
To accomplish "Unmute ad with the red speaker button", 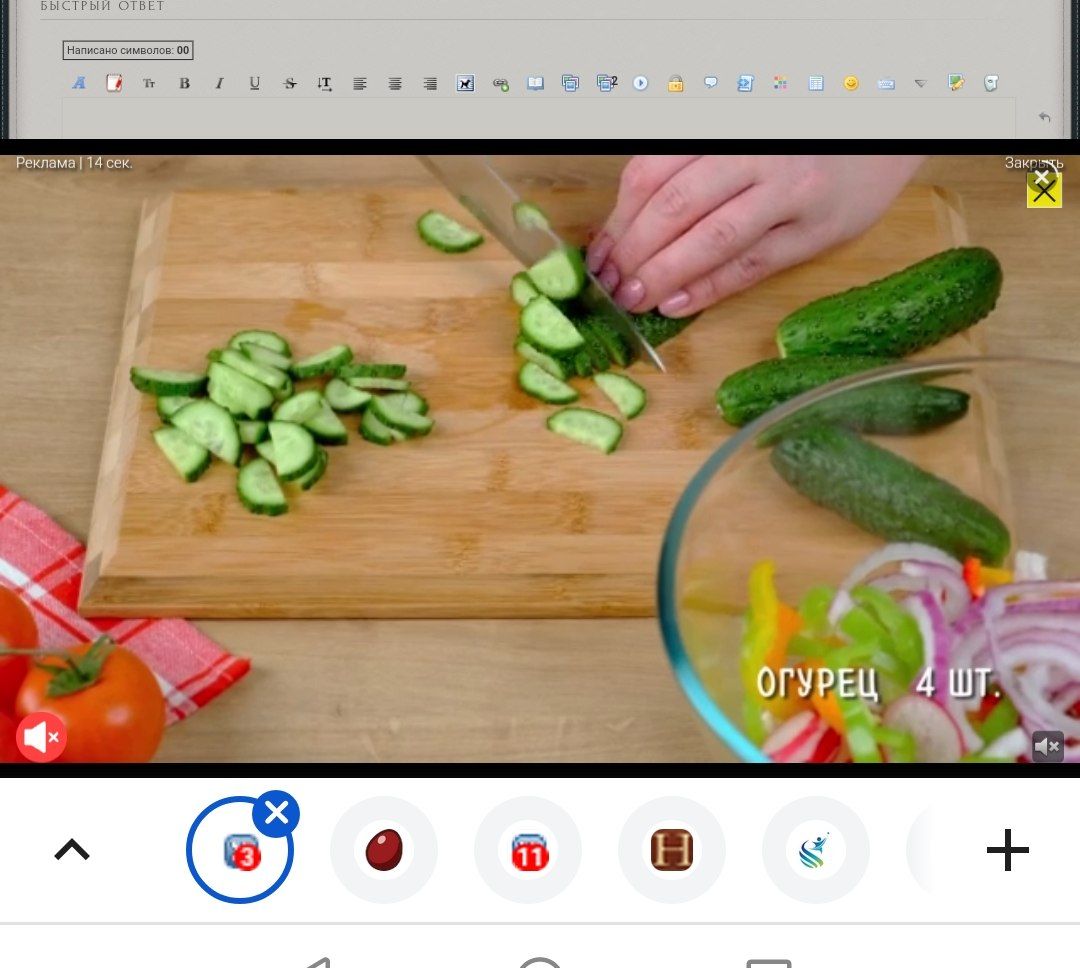I will [41, 737].
